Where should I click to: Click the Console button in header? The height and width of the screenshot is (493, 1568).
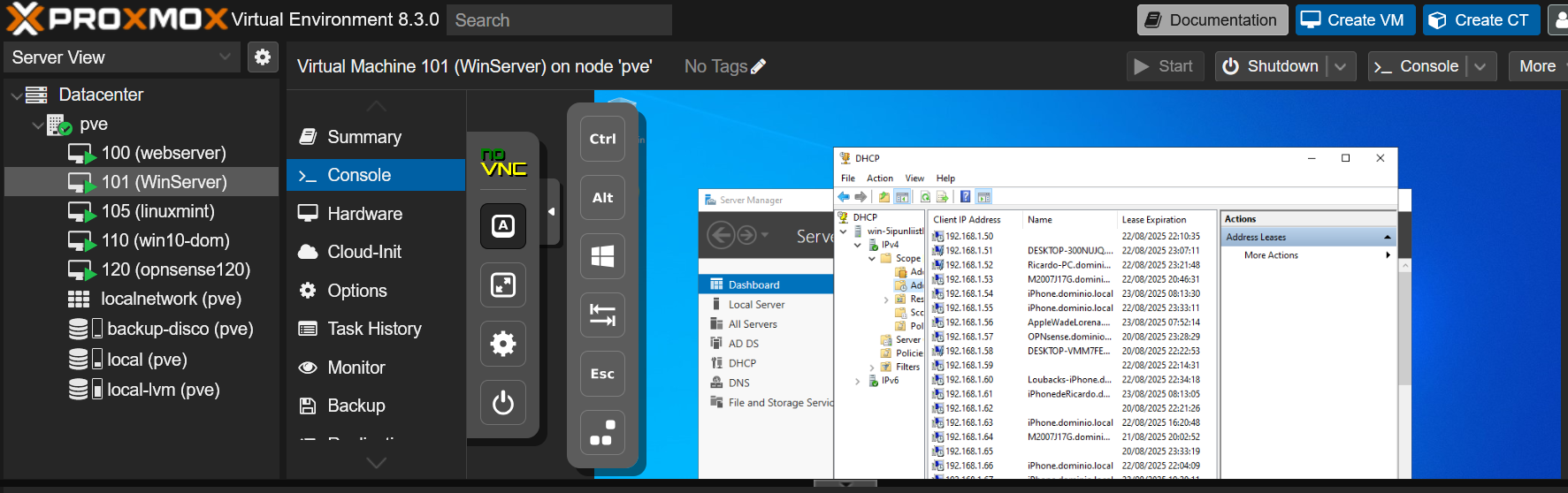pos(1417,66)
